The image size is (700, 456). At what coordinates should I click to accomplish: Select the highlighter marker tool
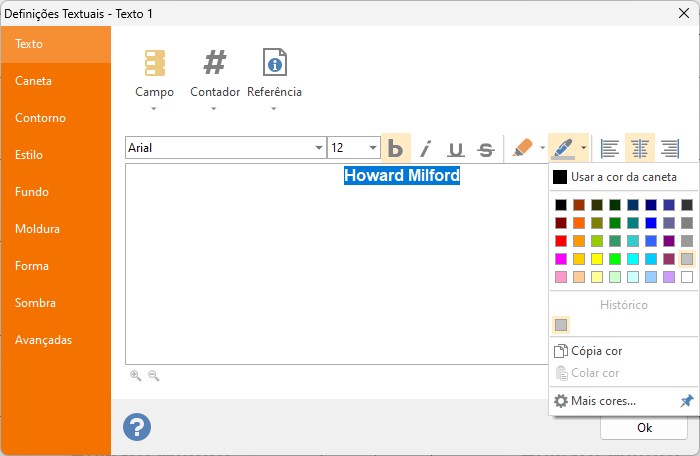[522, 147]
